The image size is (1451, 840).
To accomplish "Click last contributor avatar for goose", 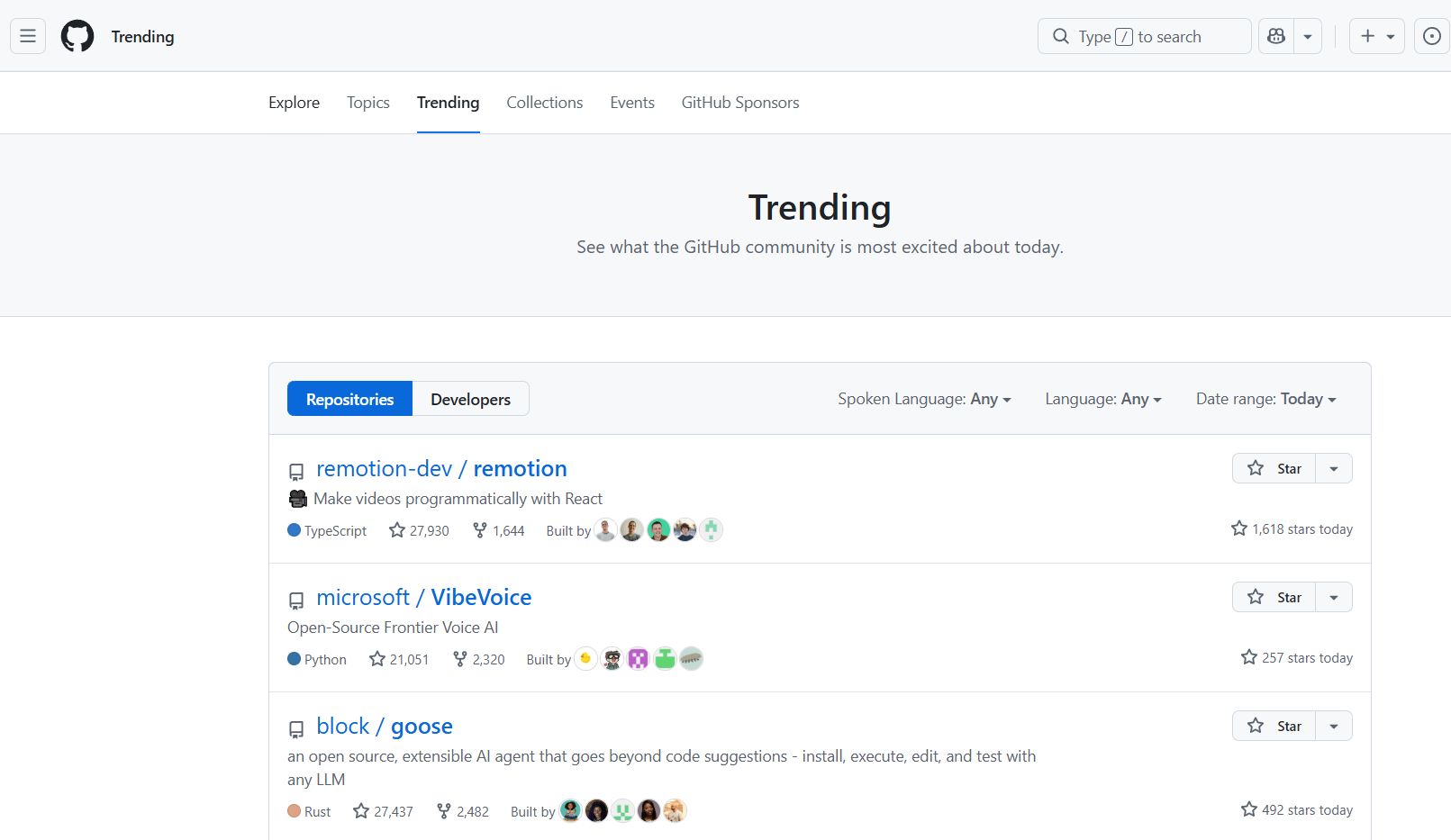I will point(675,811).
